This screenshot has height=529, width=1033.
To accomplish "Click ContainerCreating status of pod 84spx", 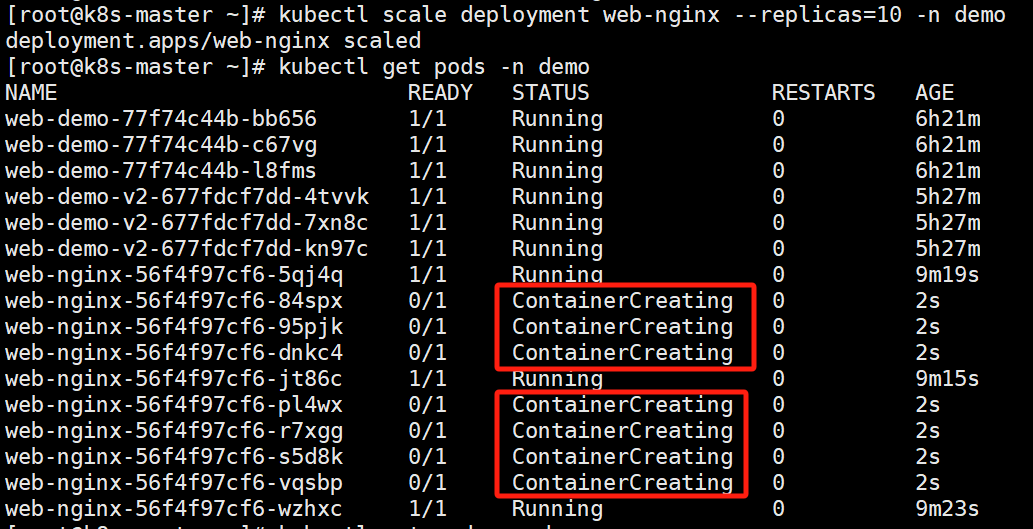I will click(623, 301).
